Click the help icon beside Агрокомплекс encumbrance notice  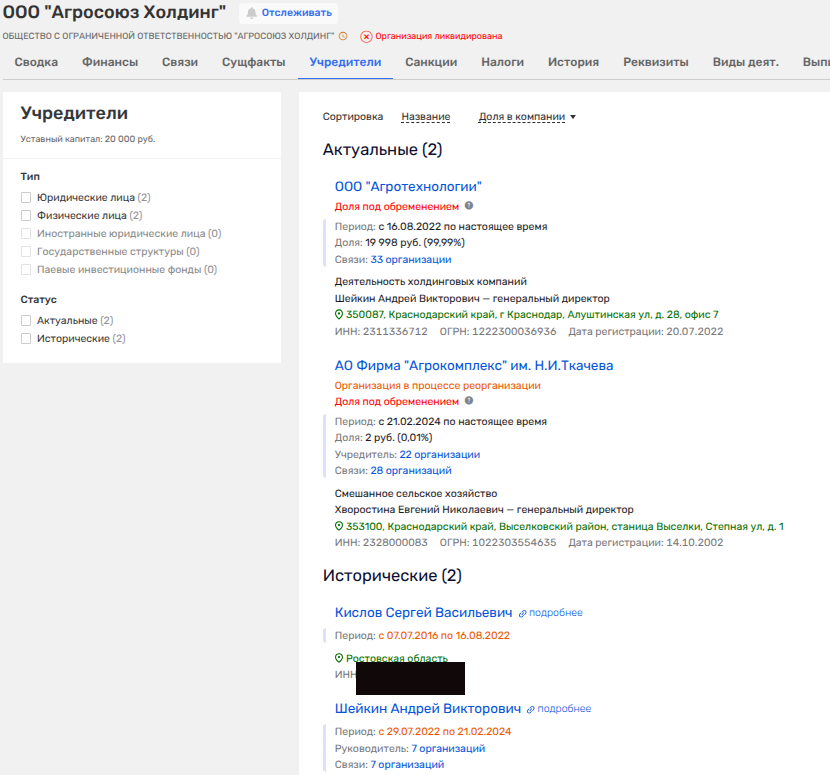click(x=469, y=401)
